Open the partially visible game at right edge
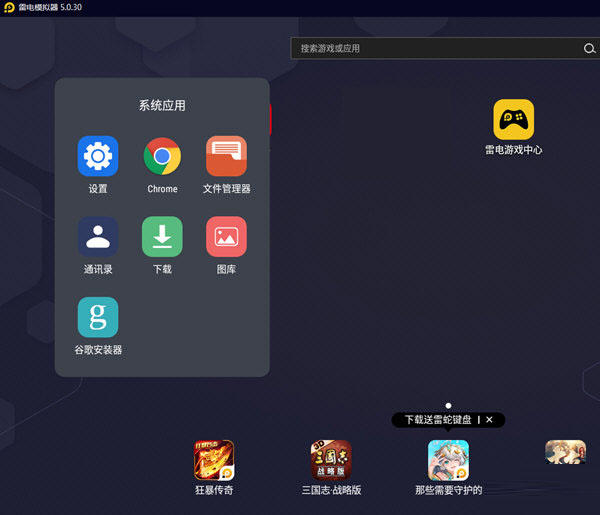The height and width of the screenshot is (515, 600). (565, 452)
